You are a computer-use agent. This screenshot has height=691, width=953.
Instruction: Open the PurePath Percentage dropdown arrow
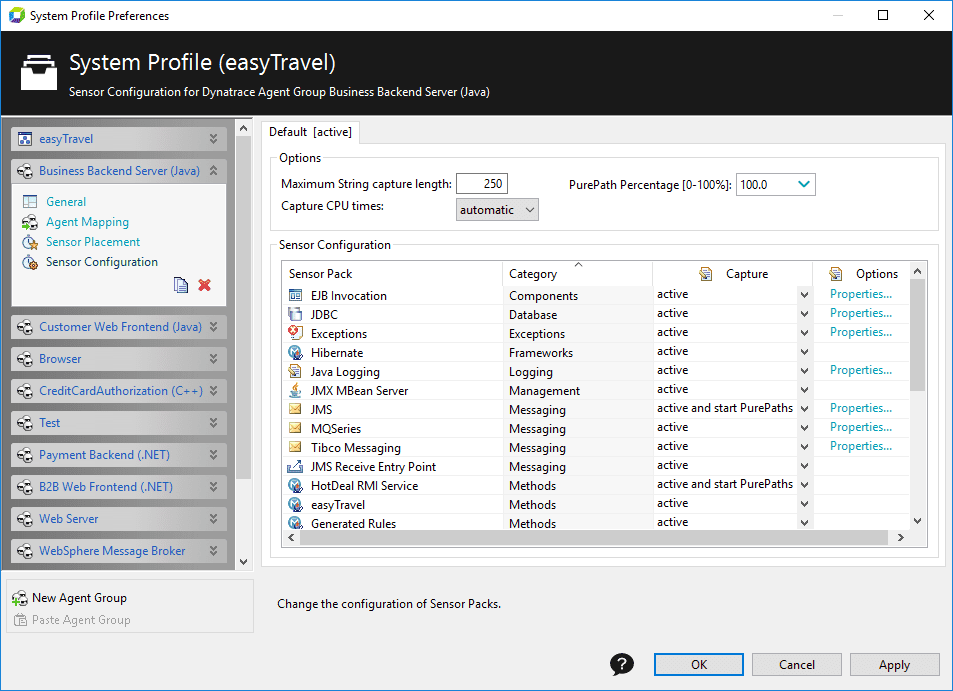[x=803, y=184]
